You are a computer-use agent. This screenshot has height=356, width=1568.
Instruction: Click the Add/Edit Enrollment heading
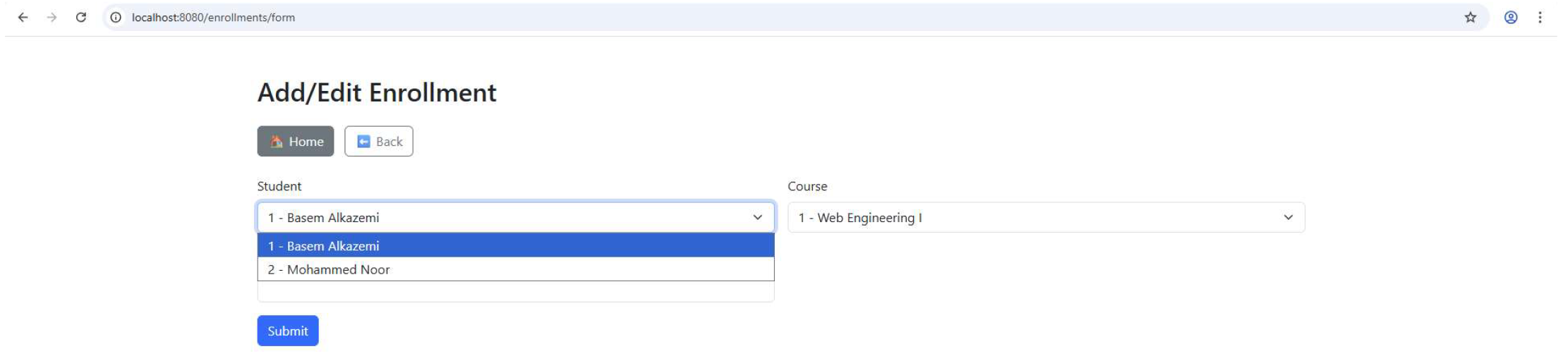(x=377, y=93)
